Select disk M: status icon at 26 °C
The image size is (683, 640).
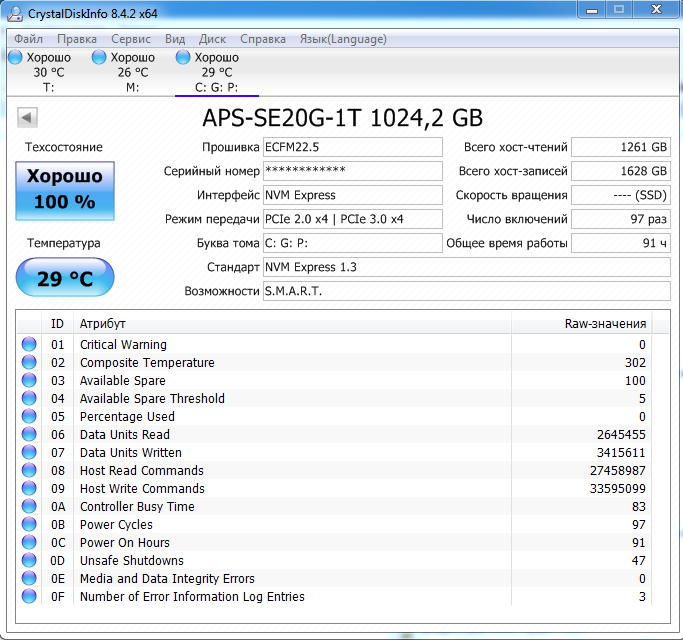tap(99, 57)
